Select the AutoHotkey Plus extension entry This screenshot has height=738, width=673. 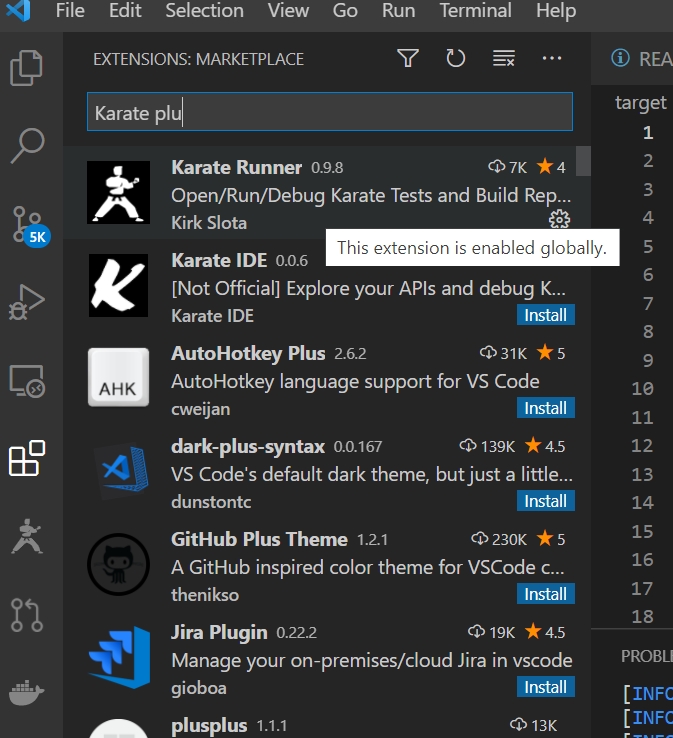coord(320,381)
